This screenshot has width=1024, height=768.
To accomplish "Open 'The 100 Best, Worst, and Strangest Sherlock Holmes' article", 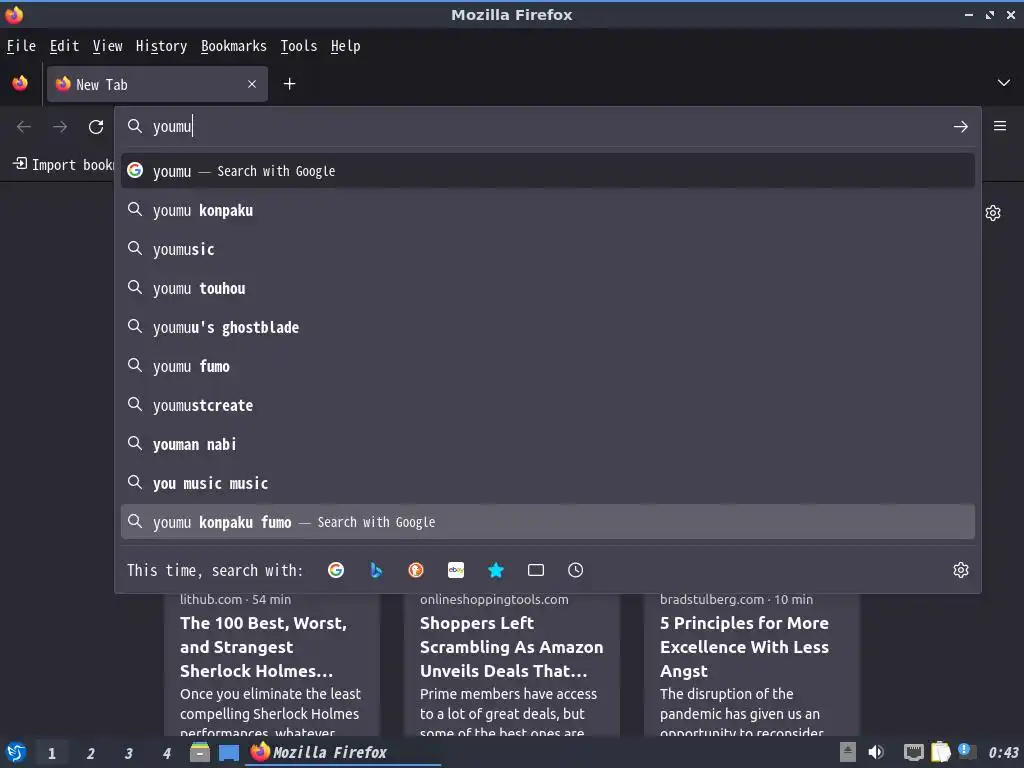I will pos(263,647).
